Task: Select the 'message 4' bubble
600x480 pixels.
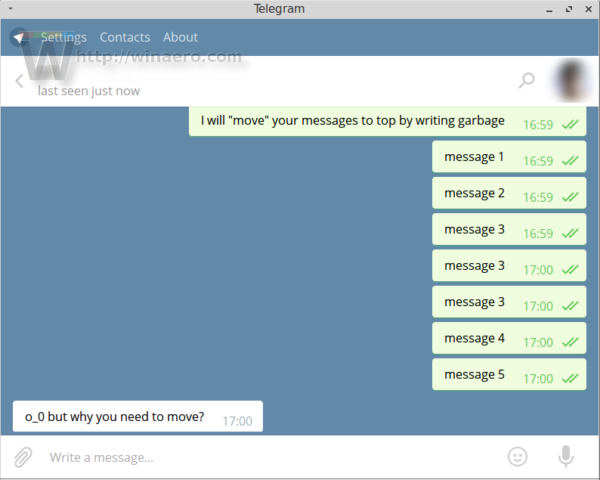Action: pyautogui.click(x=509, y=338)
